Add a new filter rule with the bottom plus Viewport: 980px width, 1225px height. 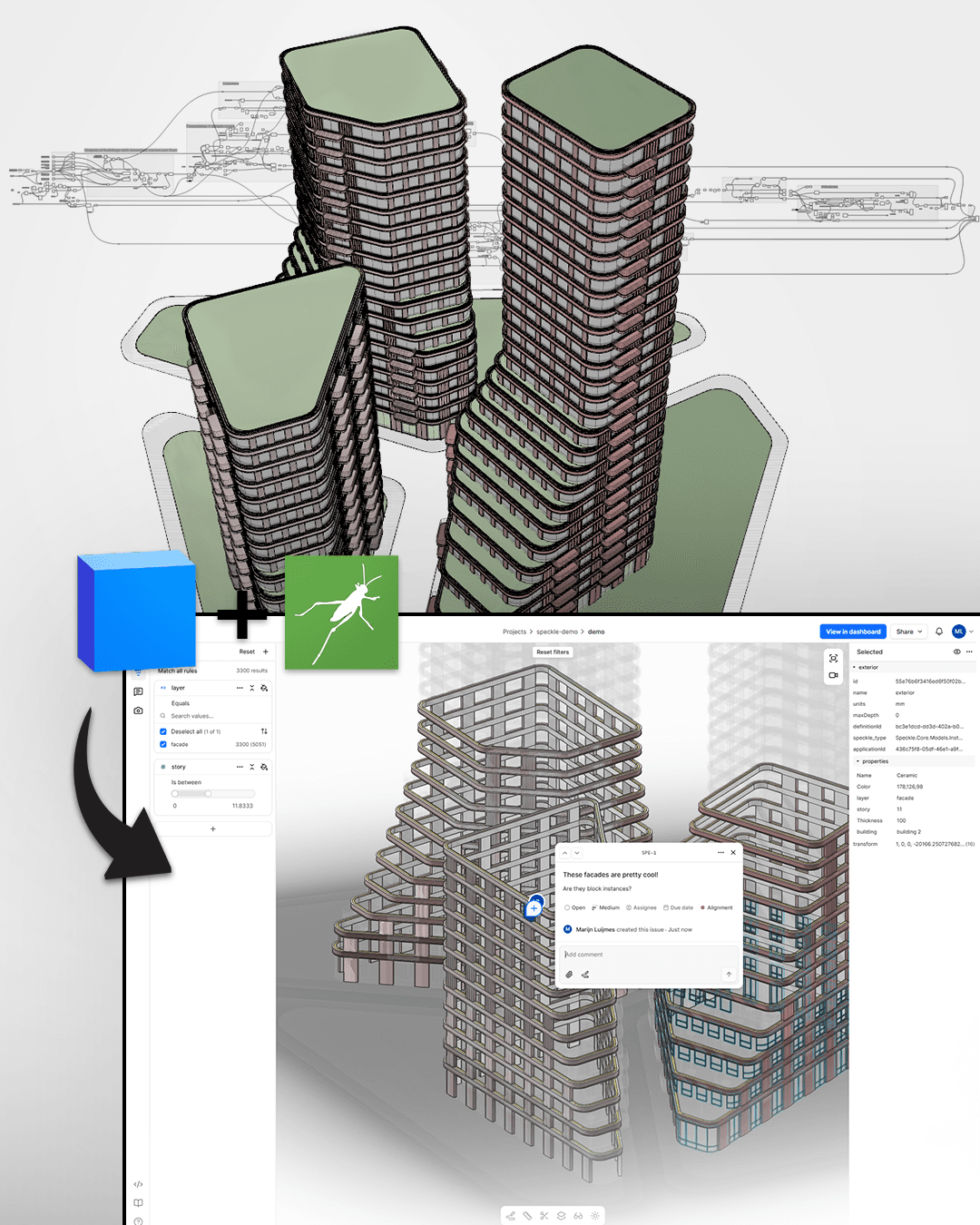click(x=213, y=828)
